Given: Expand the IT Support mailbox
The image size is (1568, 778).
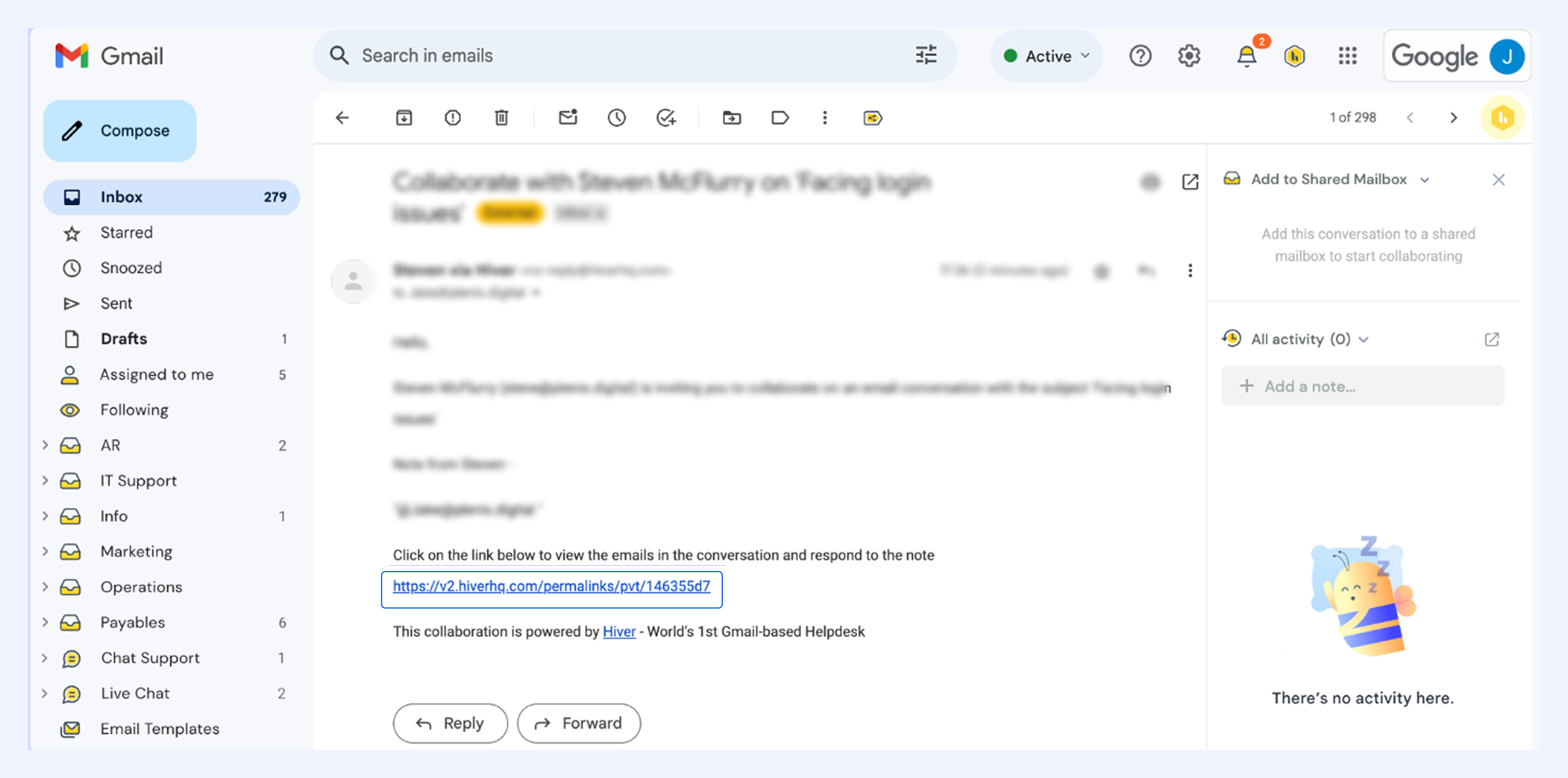Looking at the screenshot, I should 45,481.
